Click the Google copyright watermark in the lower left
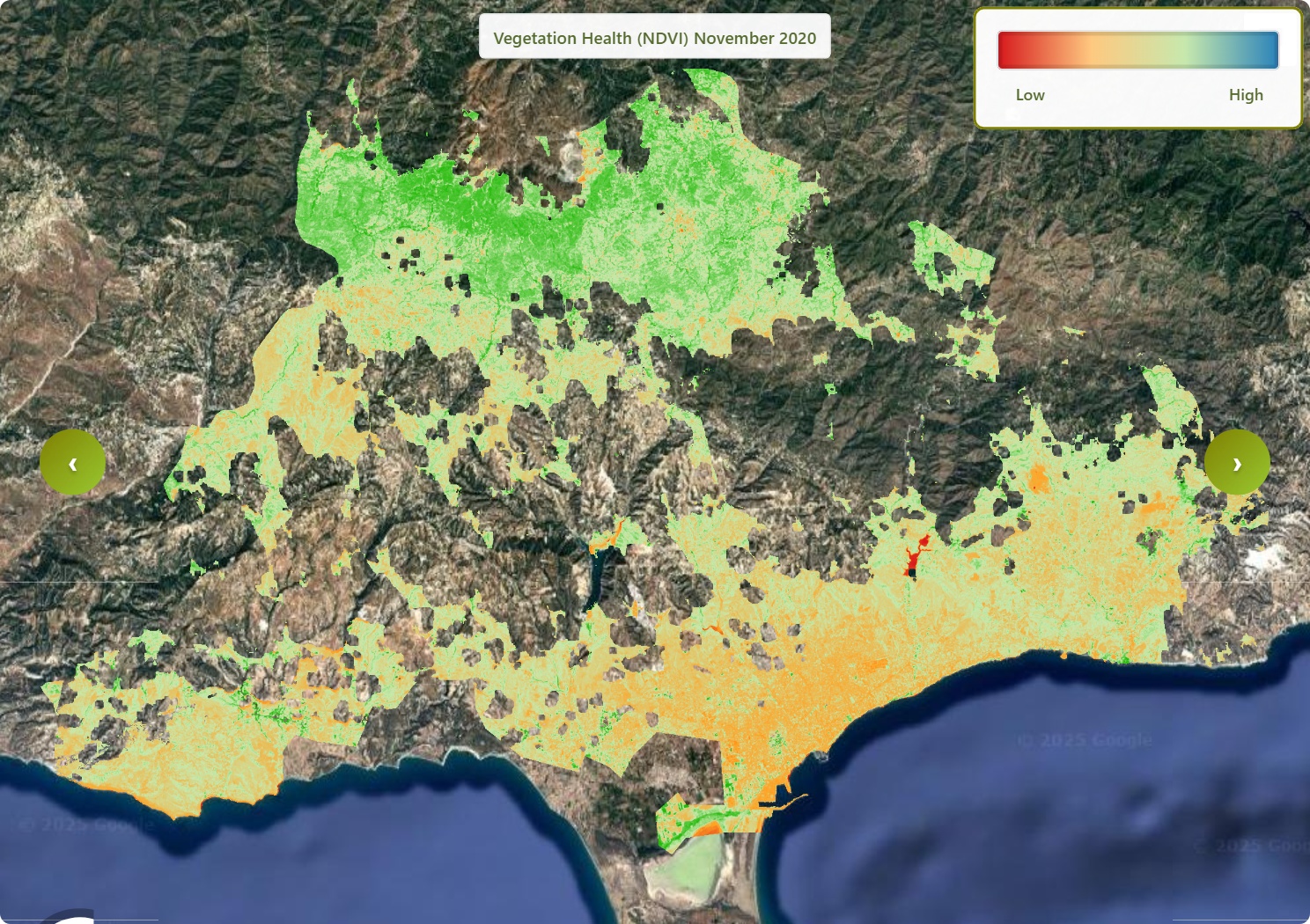Viewport: 1310px width, 924px height. click(86, 825)
